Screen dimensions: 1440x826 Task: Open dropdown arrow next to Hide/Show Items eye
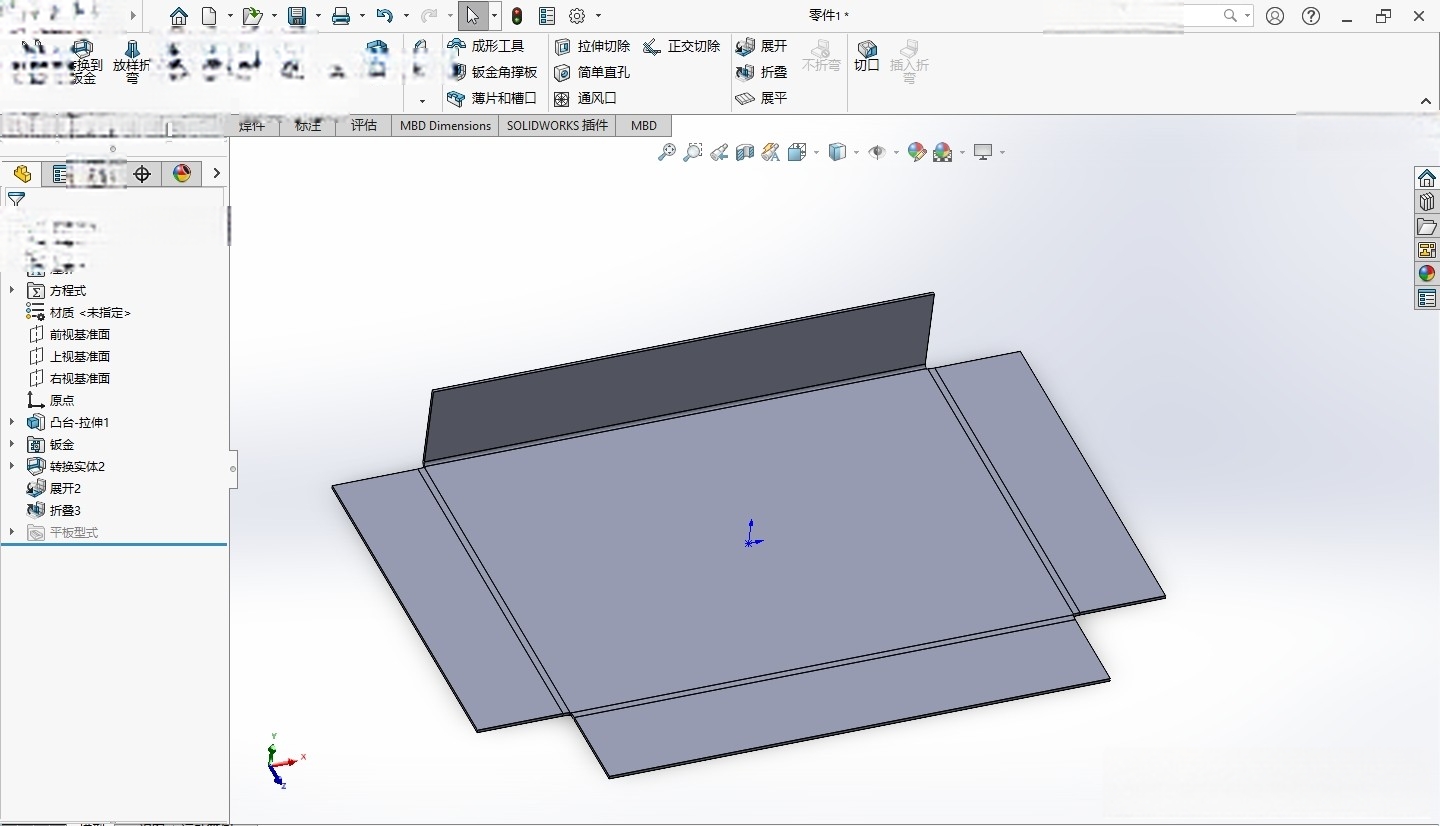pos(896,153)
